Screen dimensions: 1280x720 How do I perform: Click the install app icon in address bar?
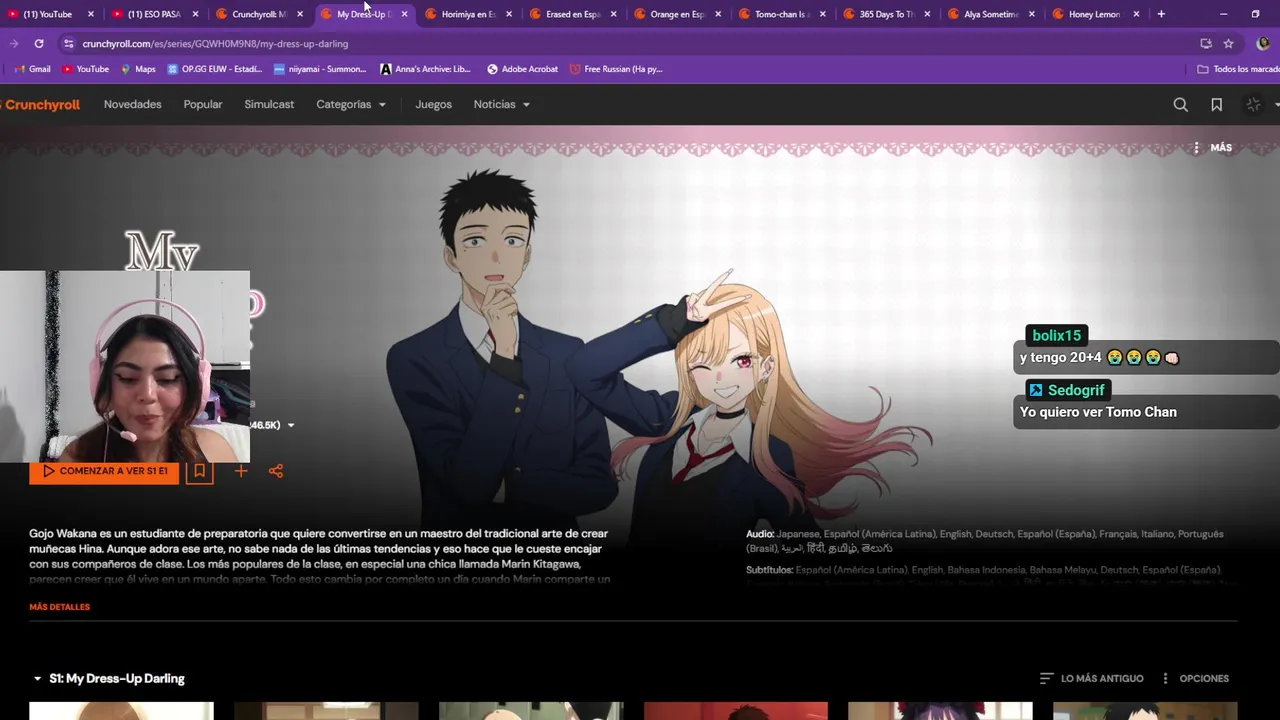click(1205, 43)
